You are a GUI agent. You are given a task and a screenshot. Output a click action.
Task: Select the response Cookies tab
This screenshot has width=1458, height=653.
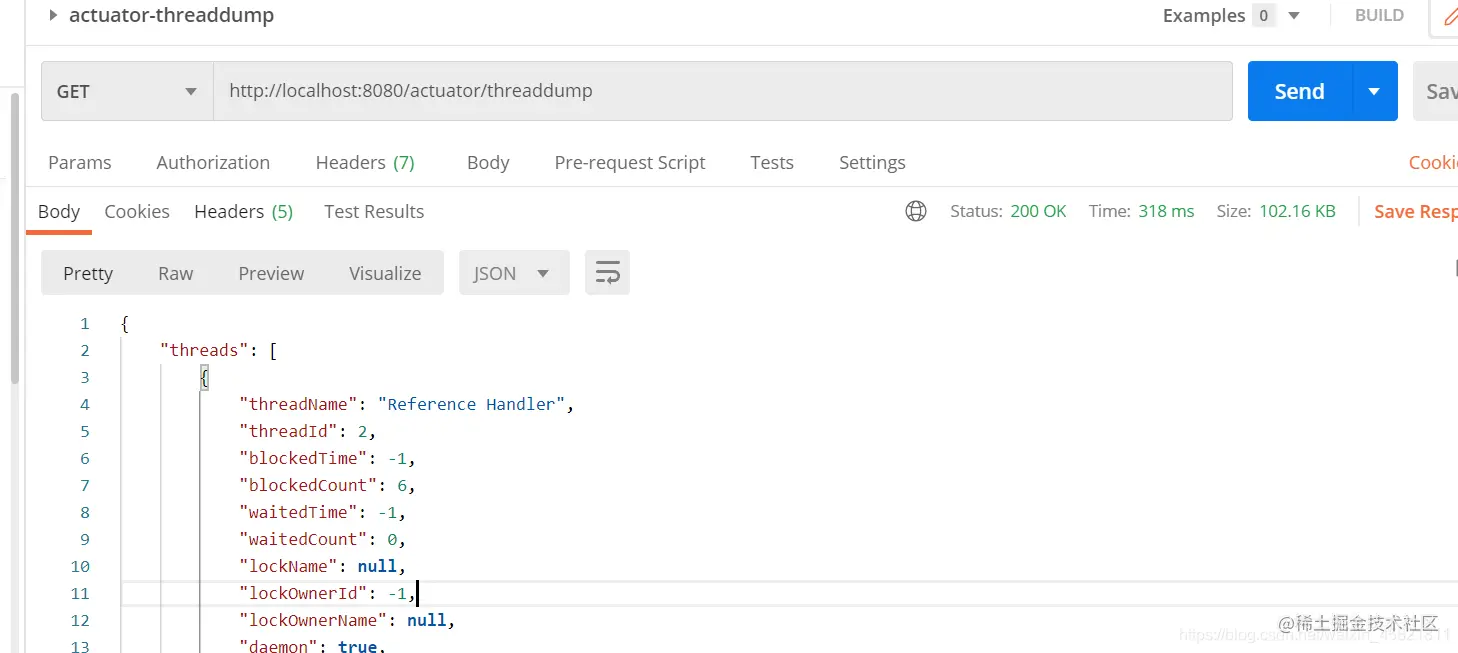pyautogui.click(x=137, y=211)
